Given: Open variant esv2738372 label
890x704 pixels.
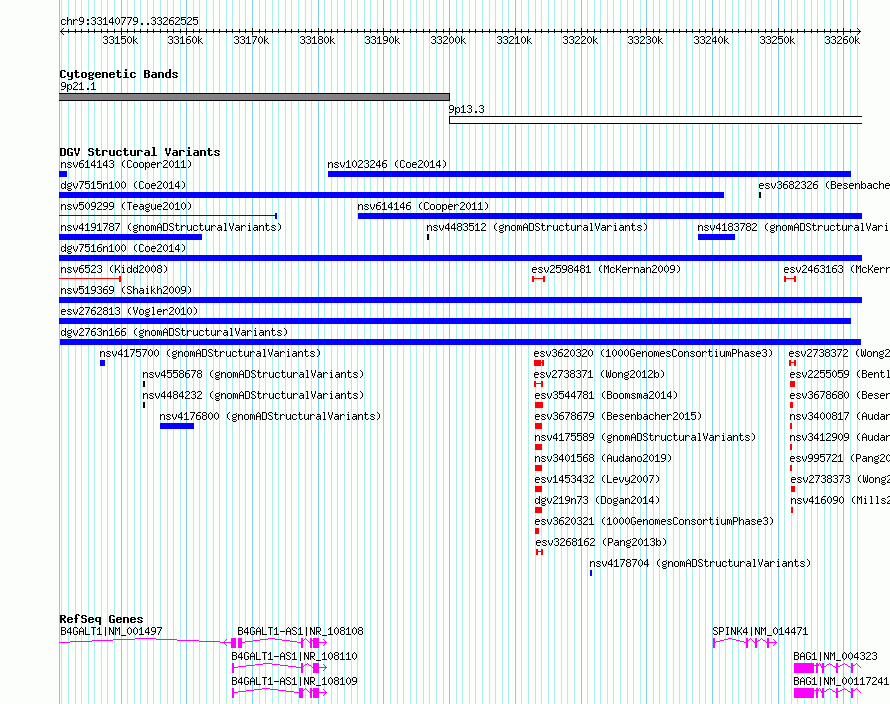Looking at the screenshot, I should (x=839, y=353).
